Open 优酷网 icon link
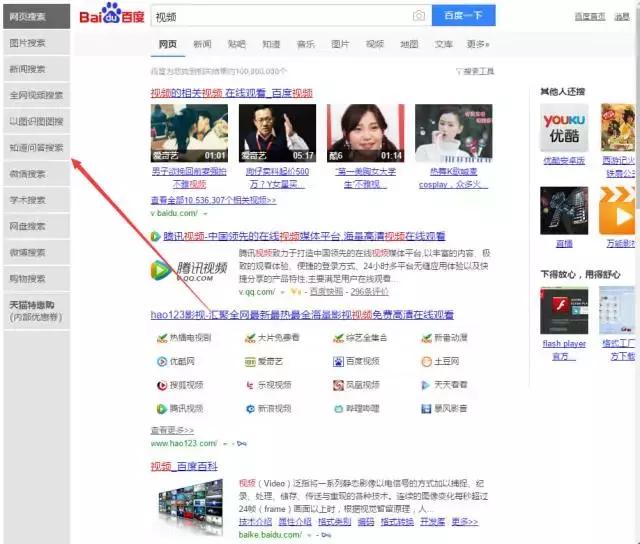640x544 pixels. [x=176, y=361]
